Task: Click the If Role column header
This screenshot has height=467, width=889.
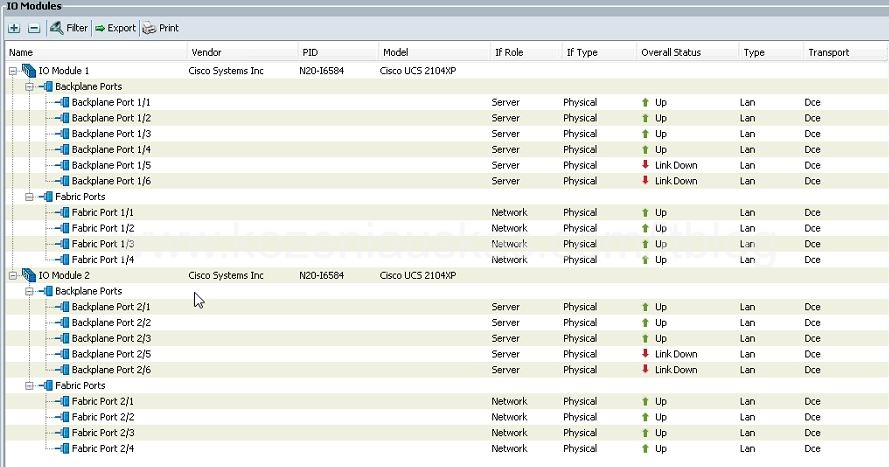Action: [508, 52]
